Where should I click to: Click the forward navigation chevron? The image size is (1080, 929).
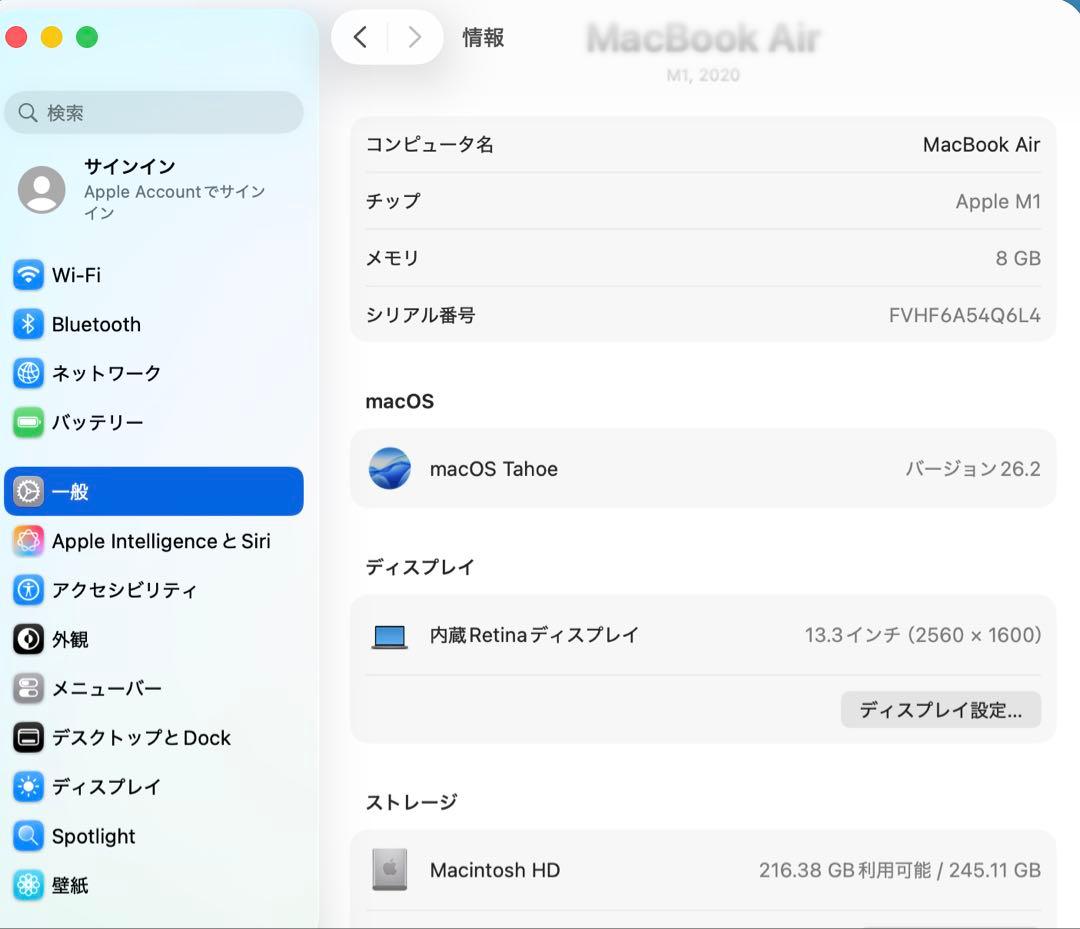click(x=414, y=37)
